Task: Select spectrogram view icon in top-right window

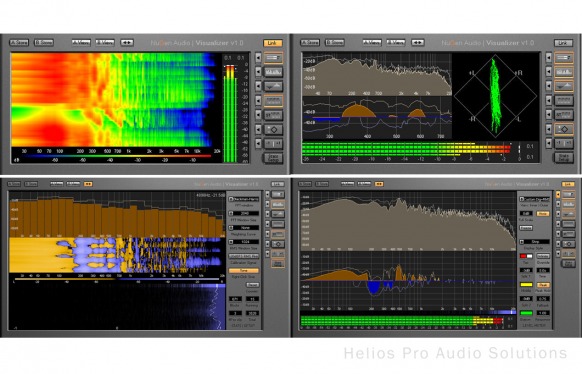Action: pos(564,100)
